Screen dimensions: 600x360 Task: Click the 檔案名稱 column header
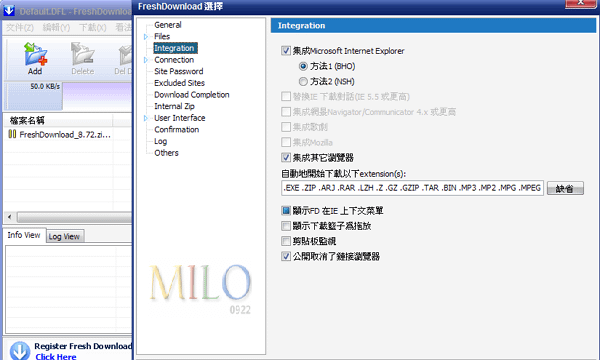(x=58, y=121)
